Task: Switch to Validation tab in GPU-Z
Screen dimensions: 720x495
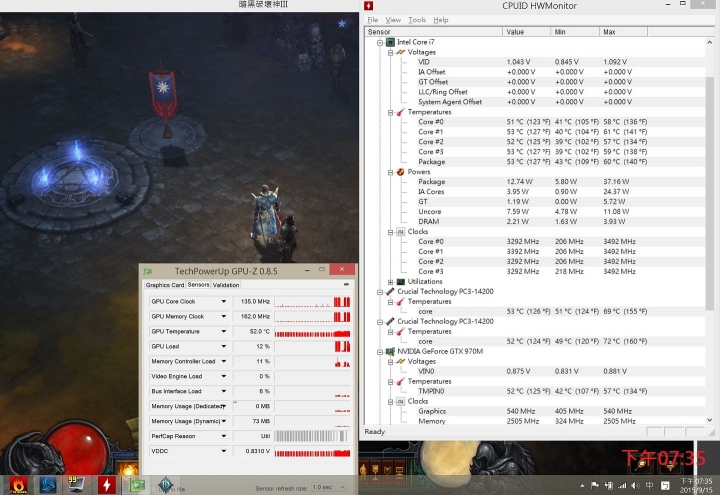Action: coord(226,285)
